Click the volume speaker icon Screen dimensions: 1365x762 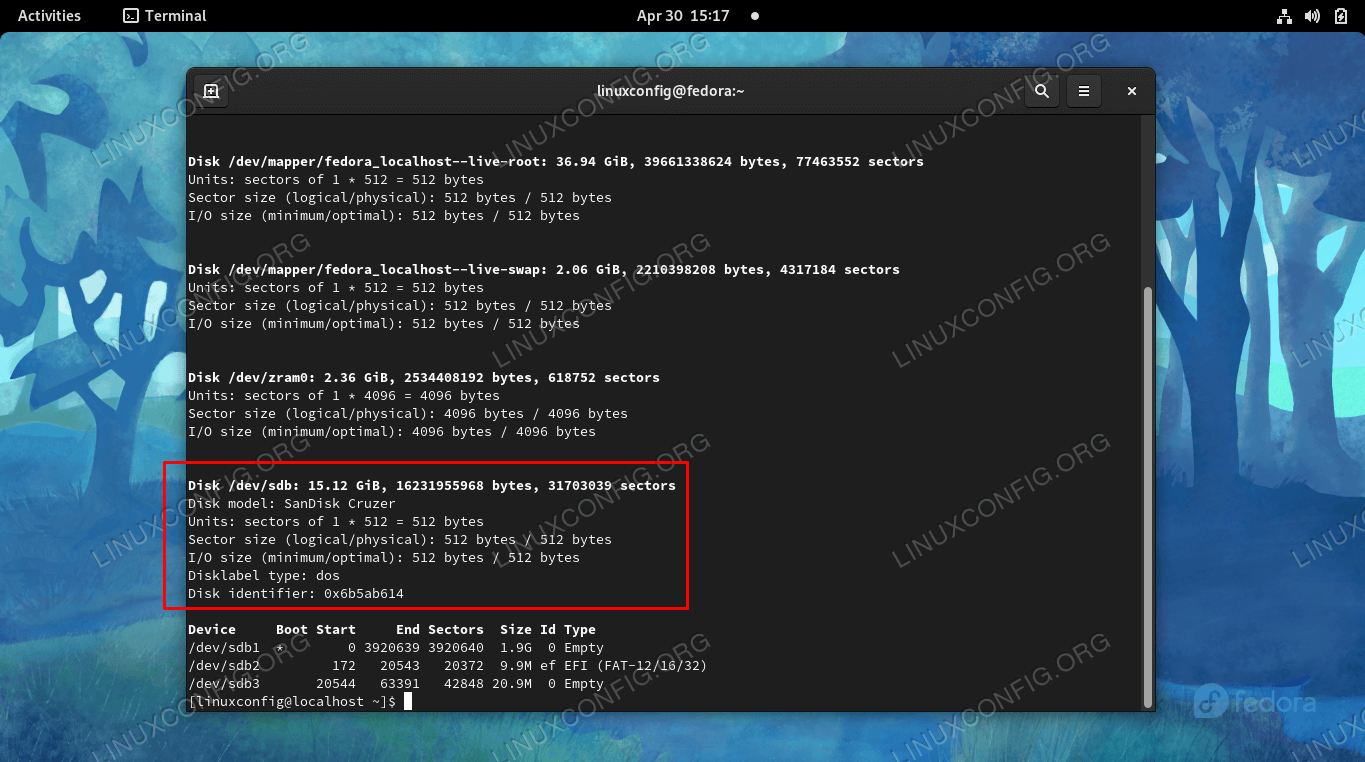tap(1313, 16)
